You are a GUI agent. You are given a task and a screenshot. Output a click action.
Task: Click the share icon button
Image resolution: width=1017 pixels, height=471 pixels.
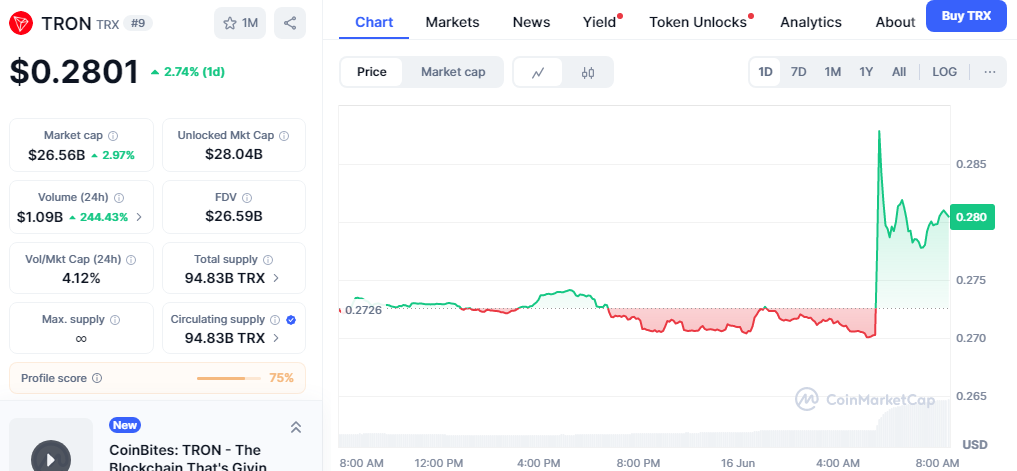click(290, 23)
